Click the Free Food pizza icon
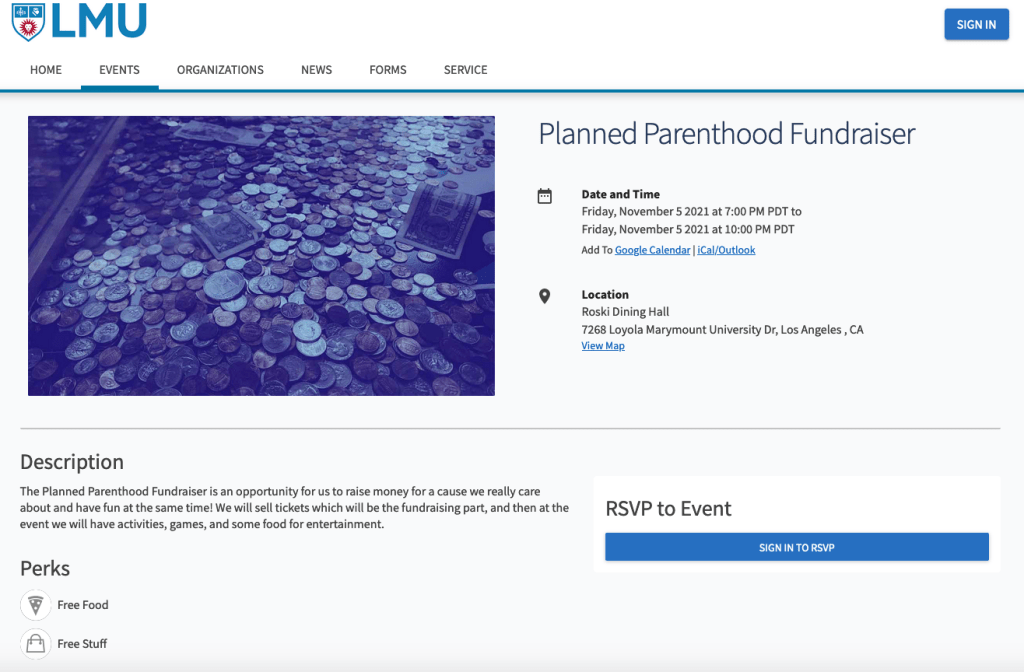The height and width of the screenshot is (672, 1024). coord(36,605)
